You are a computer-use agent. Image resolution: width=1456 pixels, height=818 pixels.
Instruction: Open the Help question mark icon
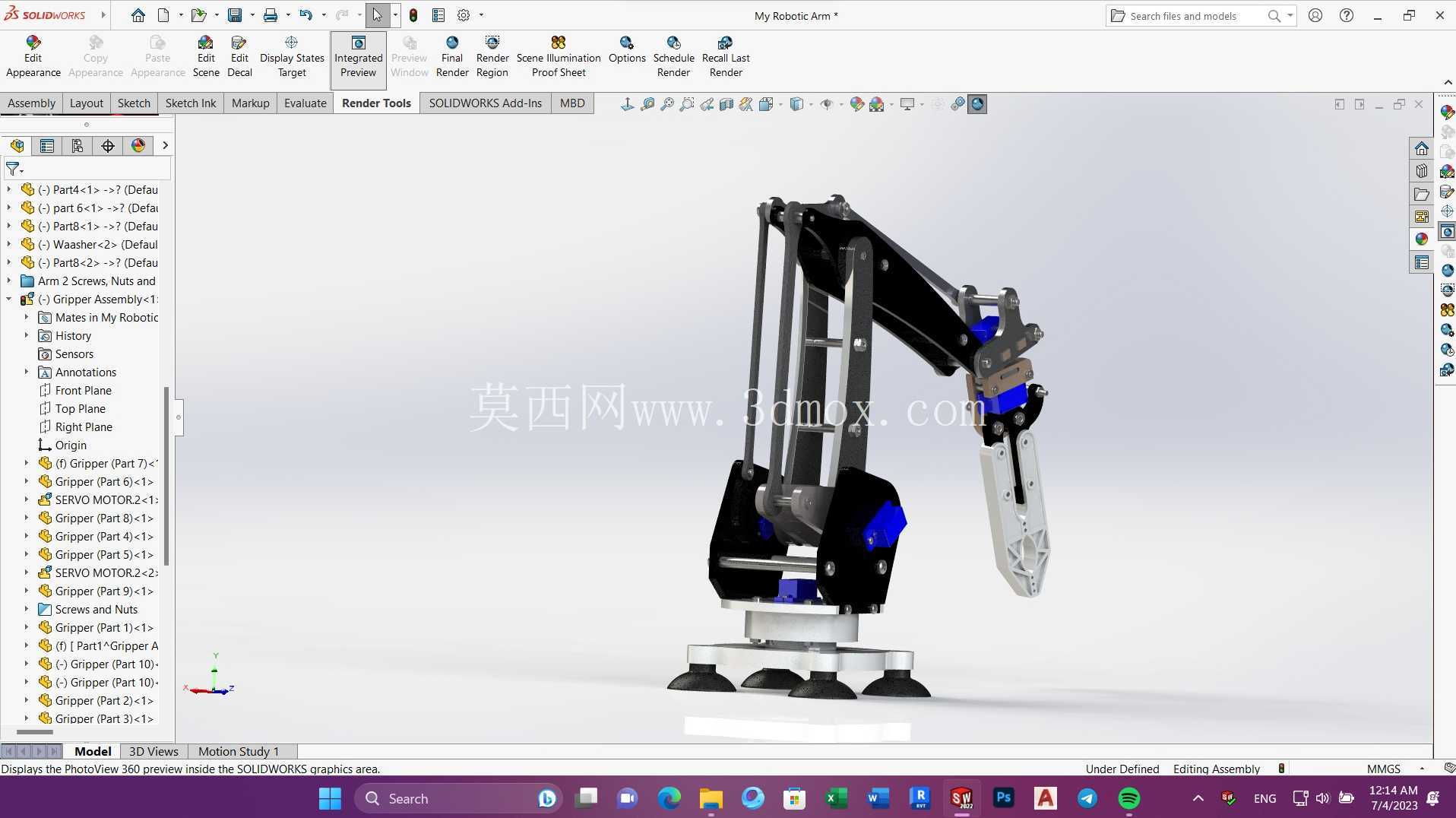point(1346,15)
